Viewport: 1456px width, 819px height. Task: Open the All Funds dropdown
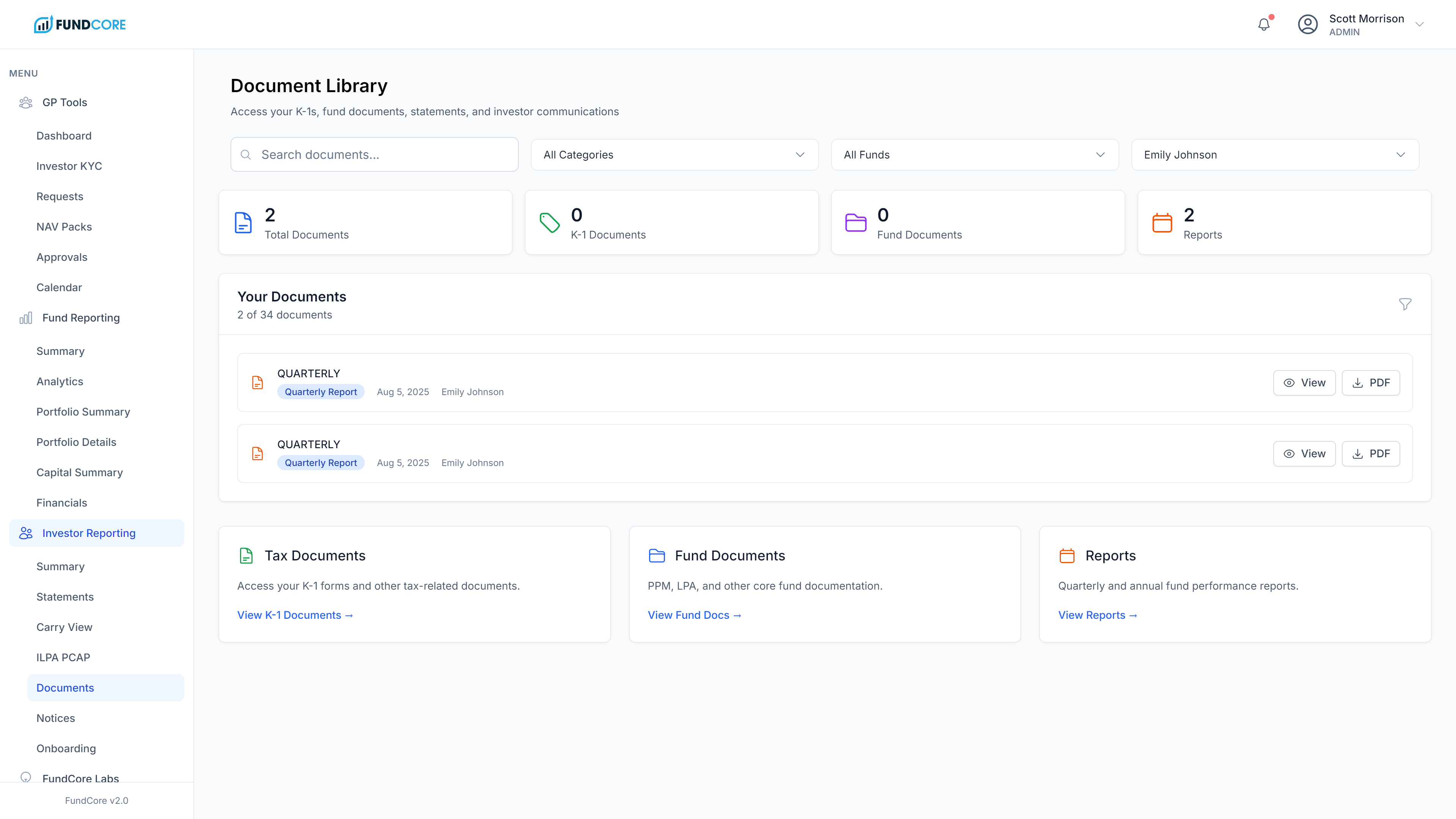pos(974,155)
